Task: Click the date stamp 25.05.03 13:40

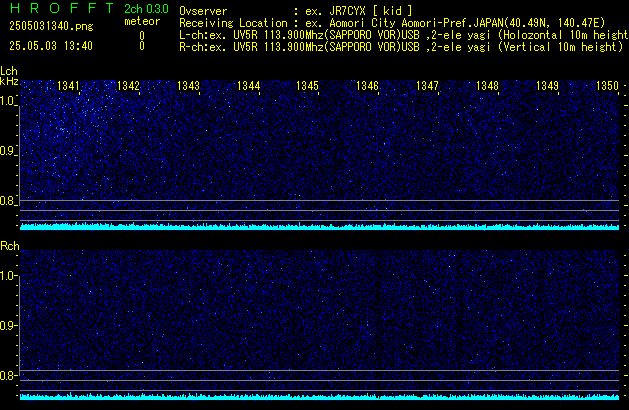Action: click(51, 46)
